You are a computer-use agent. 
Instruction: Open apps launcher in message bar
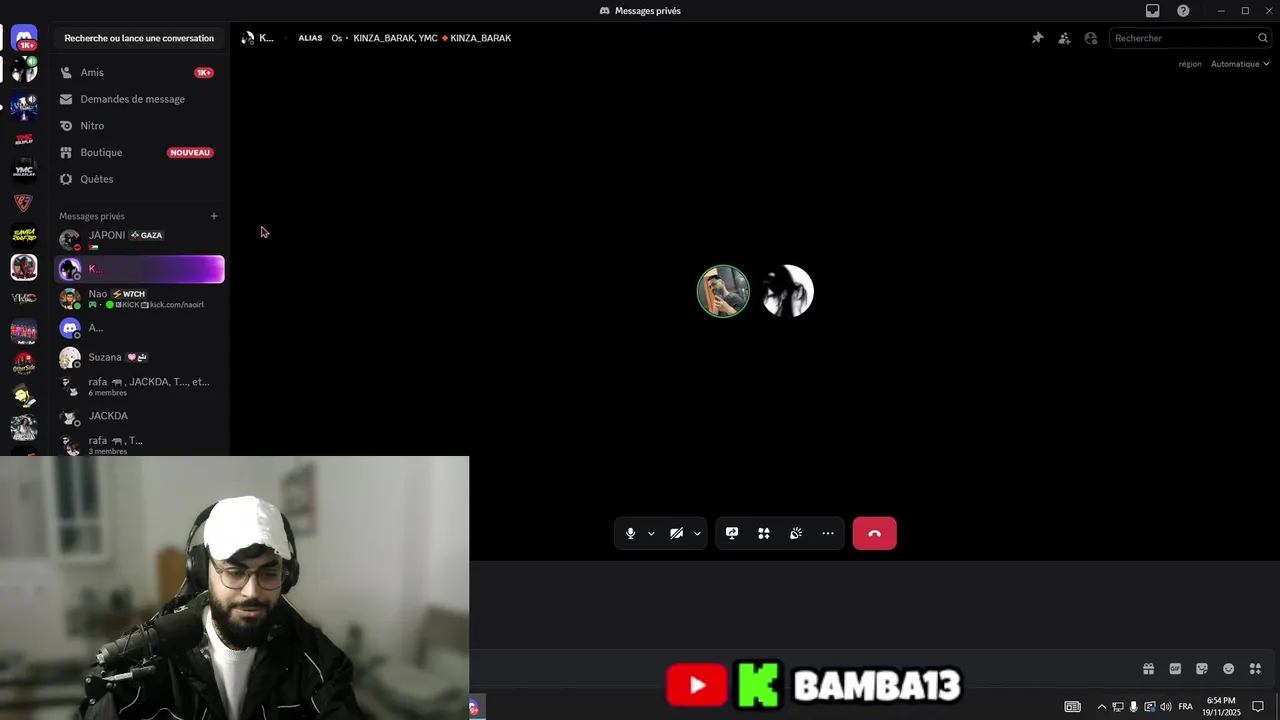[1255, 669]
